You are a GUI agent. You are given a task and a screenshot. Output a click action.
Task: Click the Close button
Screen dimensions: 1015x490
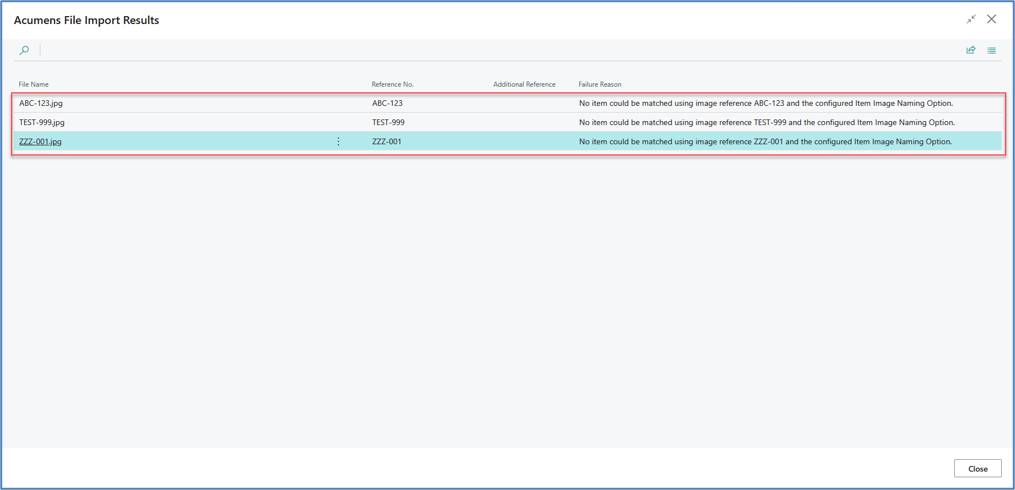click(x=977, y=469)
